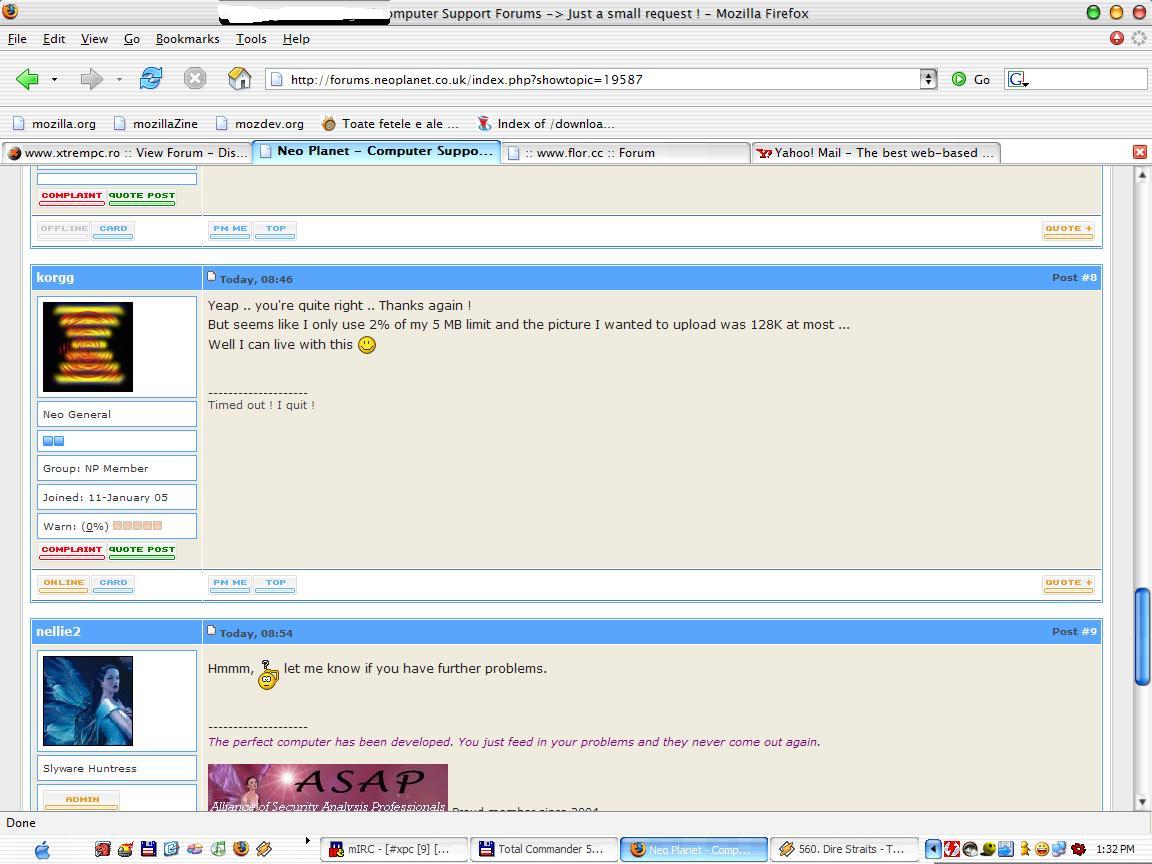Click OFFLINE status button in top post
1152x864 pixels.
tap(64, 229)
